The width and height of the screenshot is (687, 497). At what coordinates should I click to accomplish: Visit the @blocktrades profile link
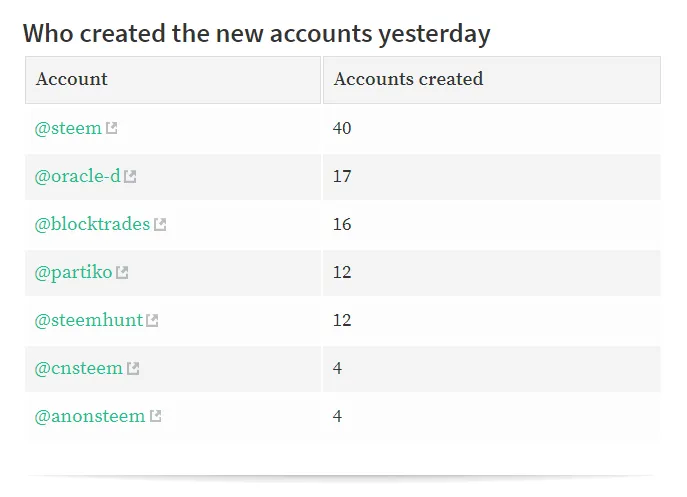click(92, 224)
